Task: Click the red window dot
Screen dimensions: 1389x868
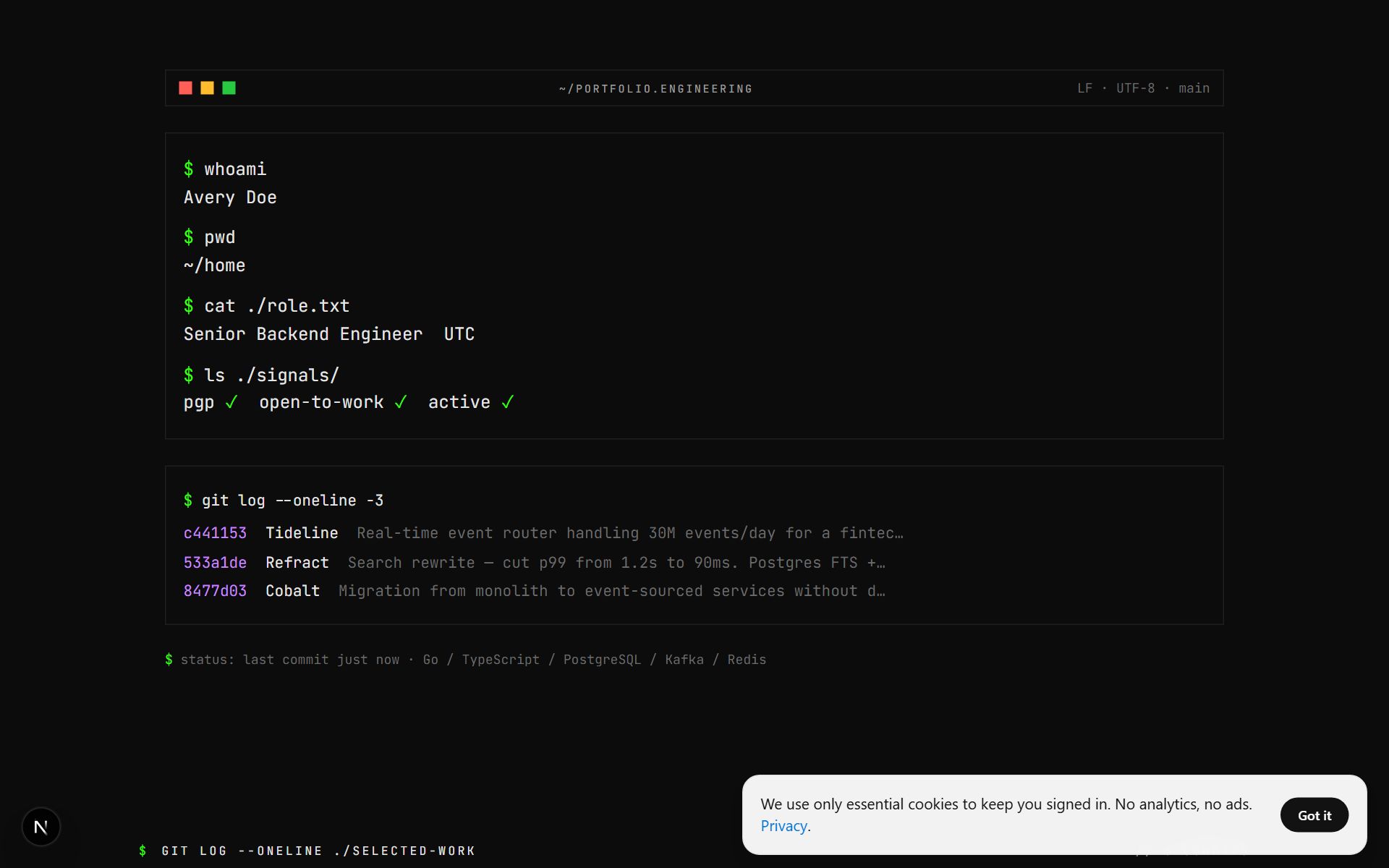Action: pyautogui.click(x=185, y=88)
